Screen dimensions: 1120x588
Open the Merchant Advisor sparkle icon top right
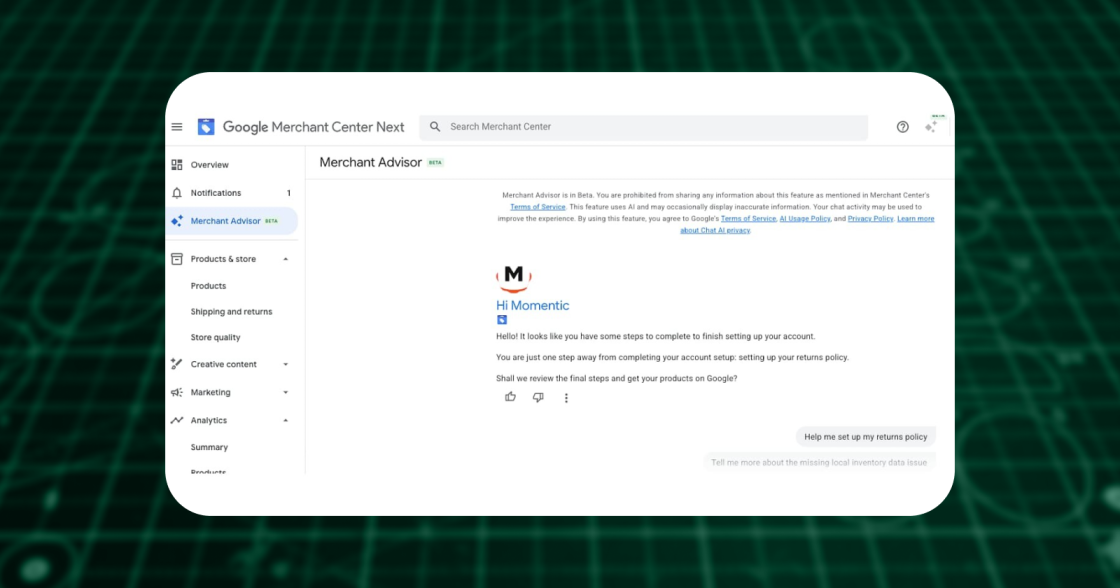(x=931, y=126)
